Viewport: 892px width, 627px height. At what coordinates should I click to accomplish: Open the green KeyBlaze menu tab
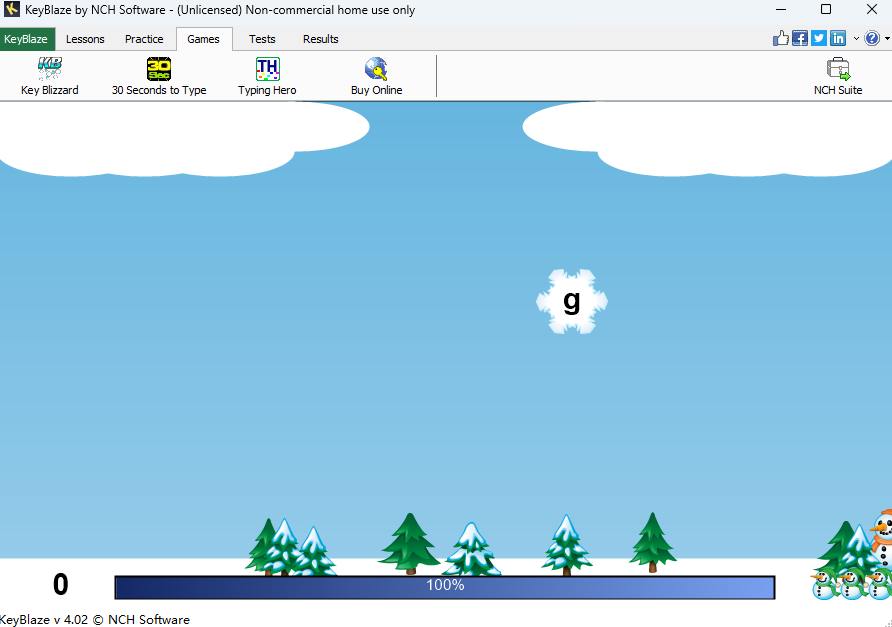[x=27, y=39]
